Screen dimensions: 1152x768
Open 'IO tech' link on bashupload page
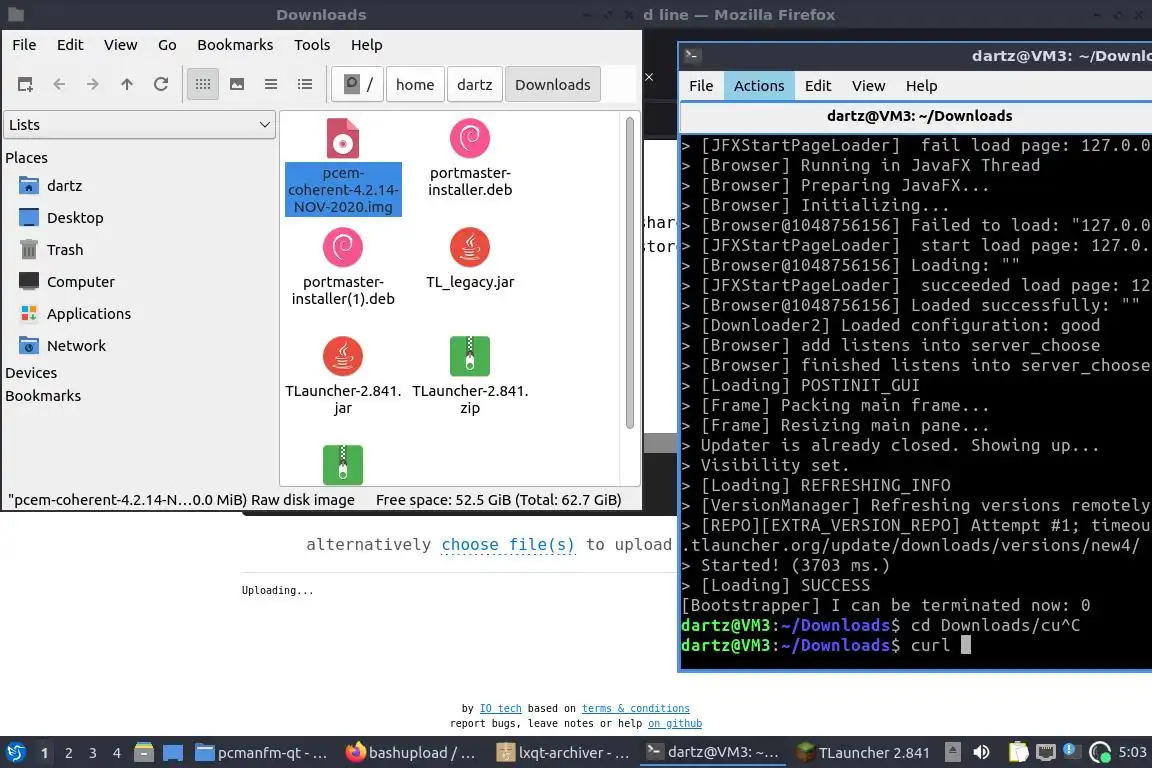click(x=500, y=708)
